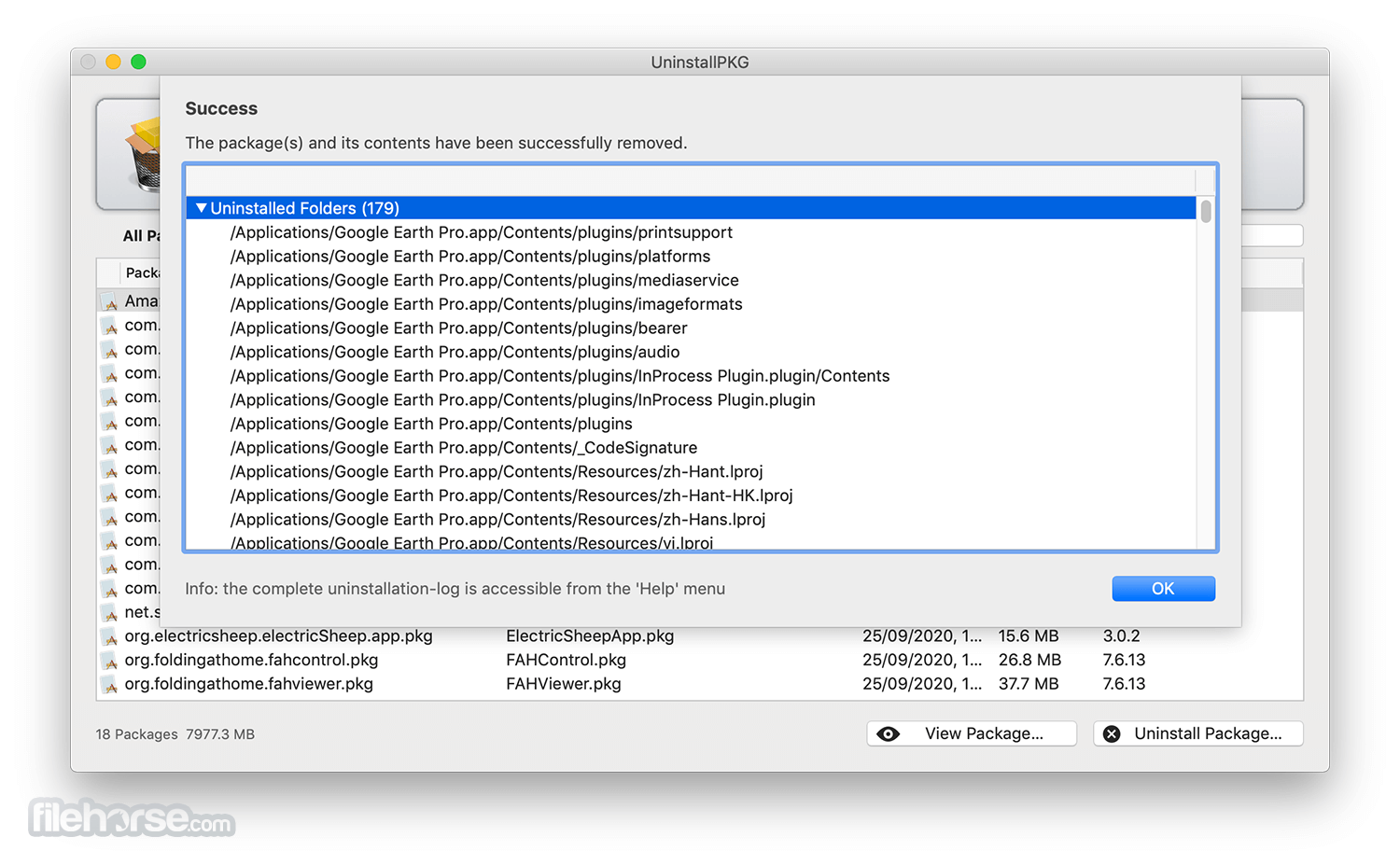Click the date cell in the FAHControl.pkg row
Viewport: 1400px width, 865px height.
coord(922,661)
